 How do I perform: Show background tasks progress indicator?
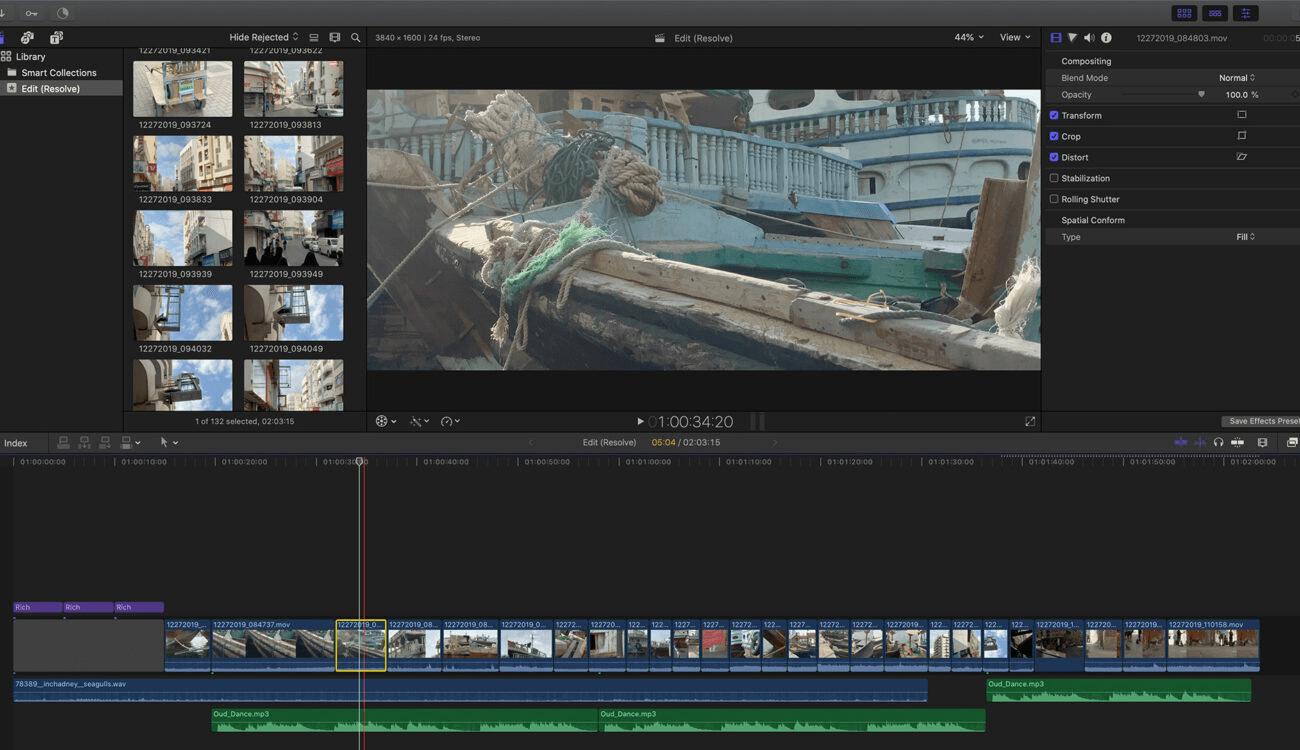tap(63, 13)
